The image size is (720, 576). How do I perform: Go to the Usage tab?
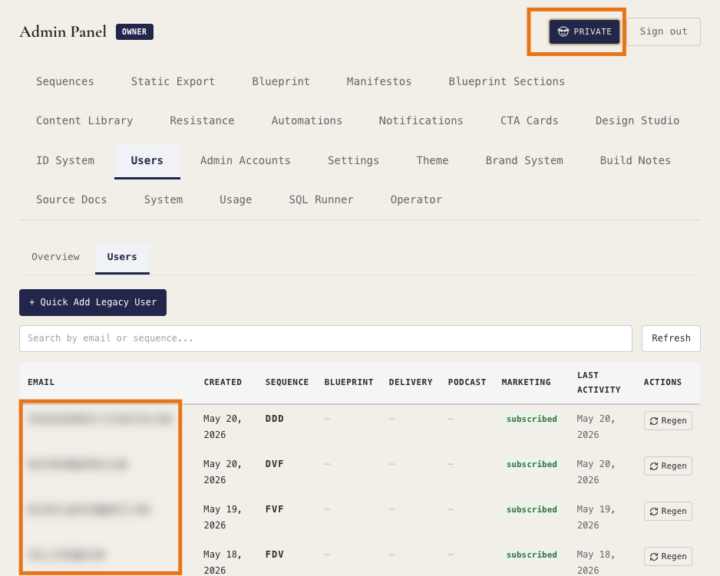click(x=236, y=199)
